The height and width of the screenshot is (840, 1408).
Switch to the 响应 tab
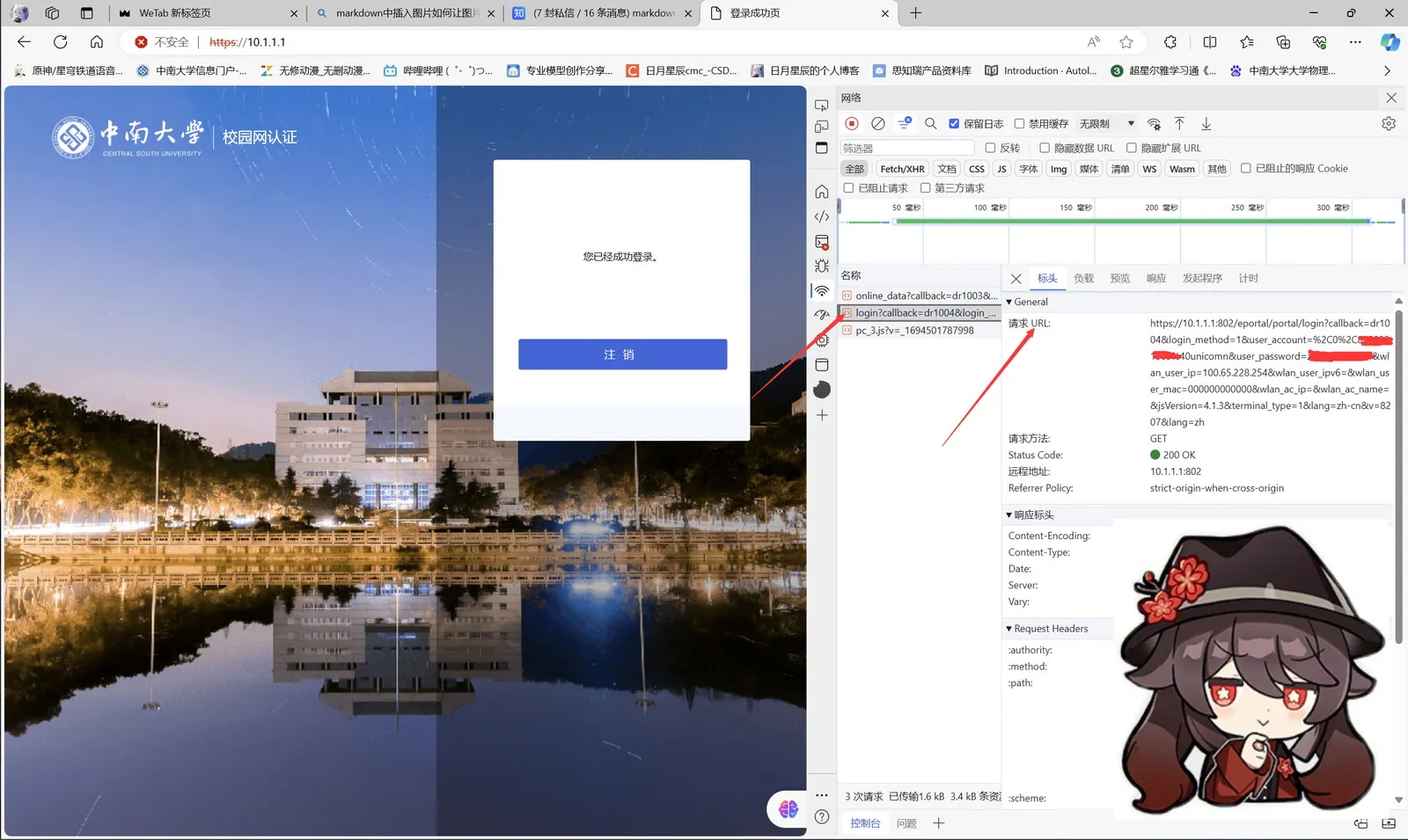1155,278
